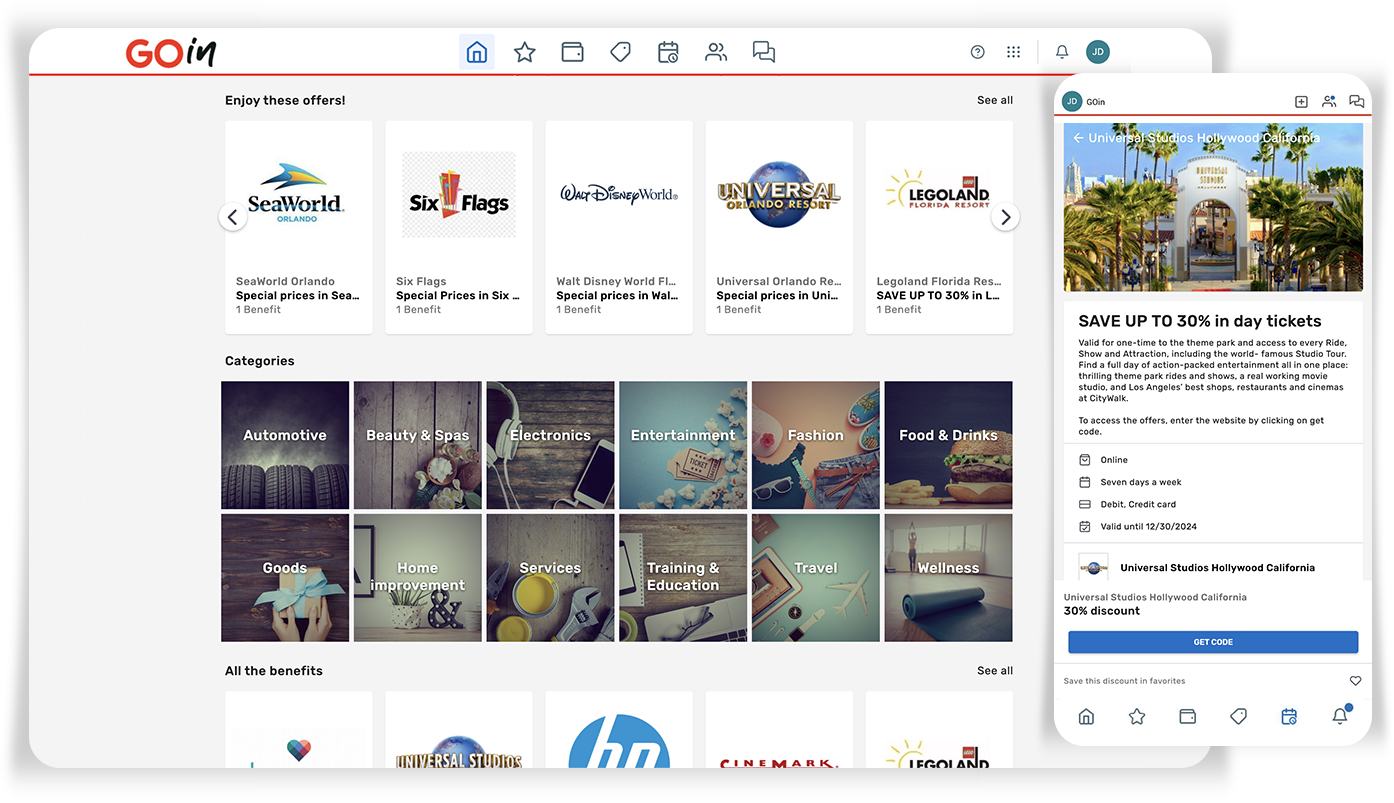1394x803 pixels.
Task: Click the 'Online' availability text
Action: point(1114,460)
